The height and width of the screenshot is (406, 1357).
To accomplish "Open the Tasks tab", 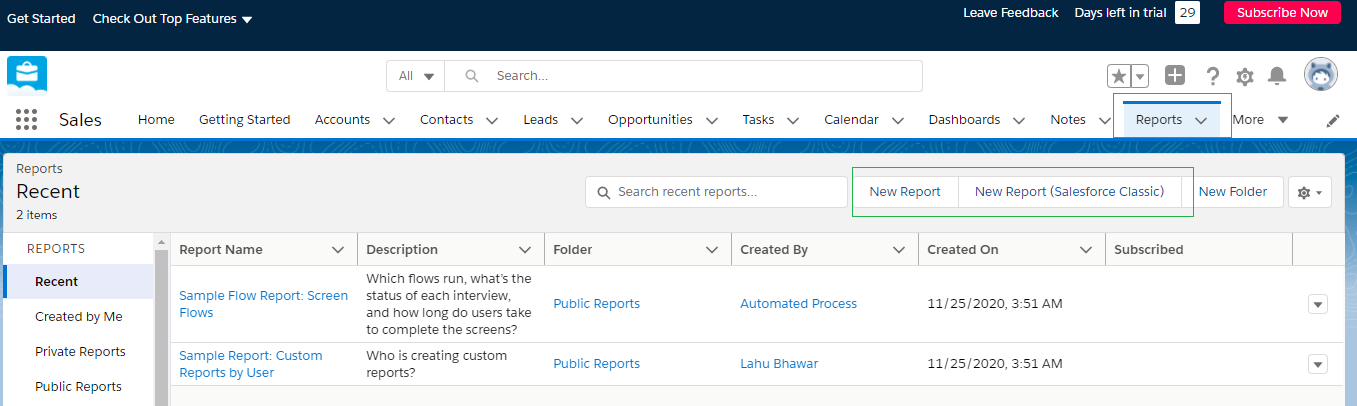I will pyautogui.click(x=758, y=119).
